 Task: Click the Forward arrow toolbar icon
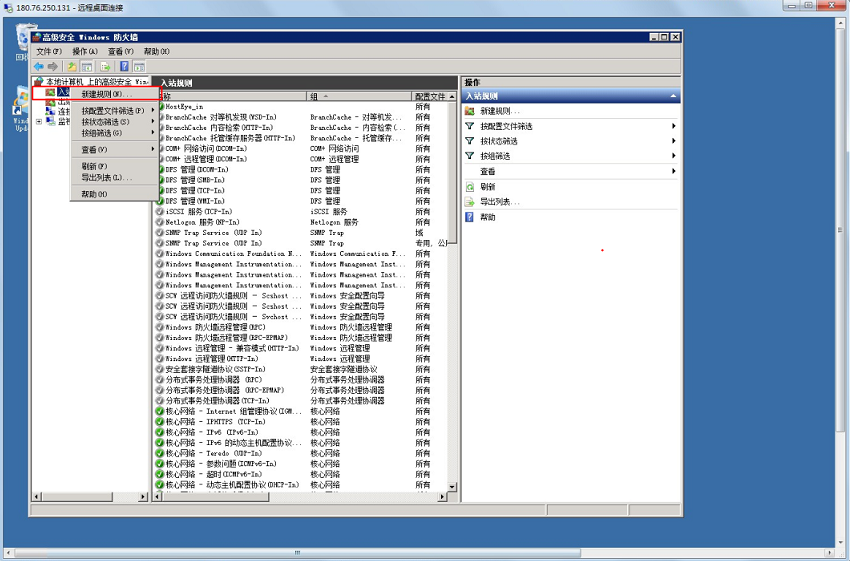(53, 67)
